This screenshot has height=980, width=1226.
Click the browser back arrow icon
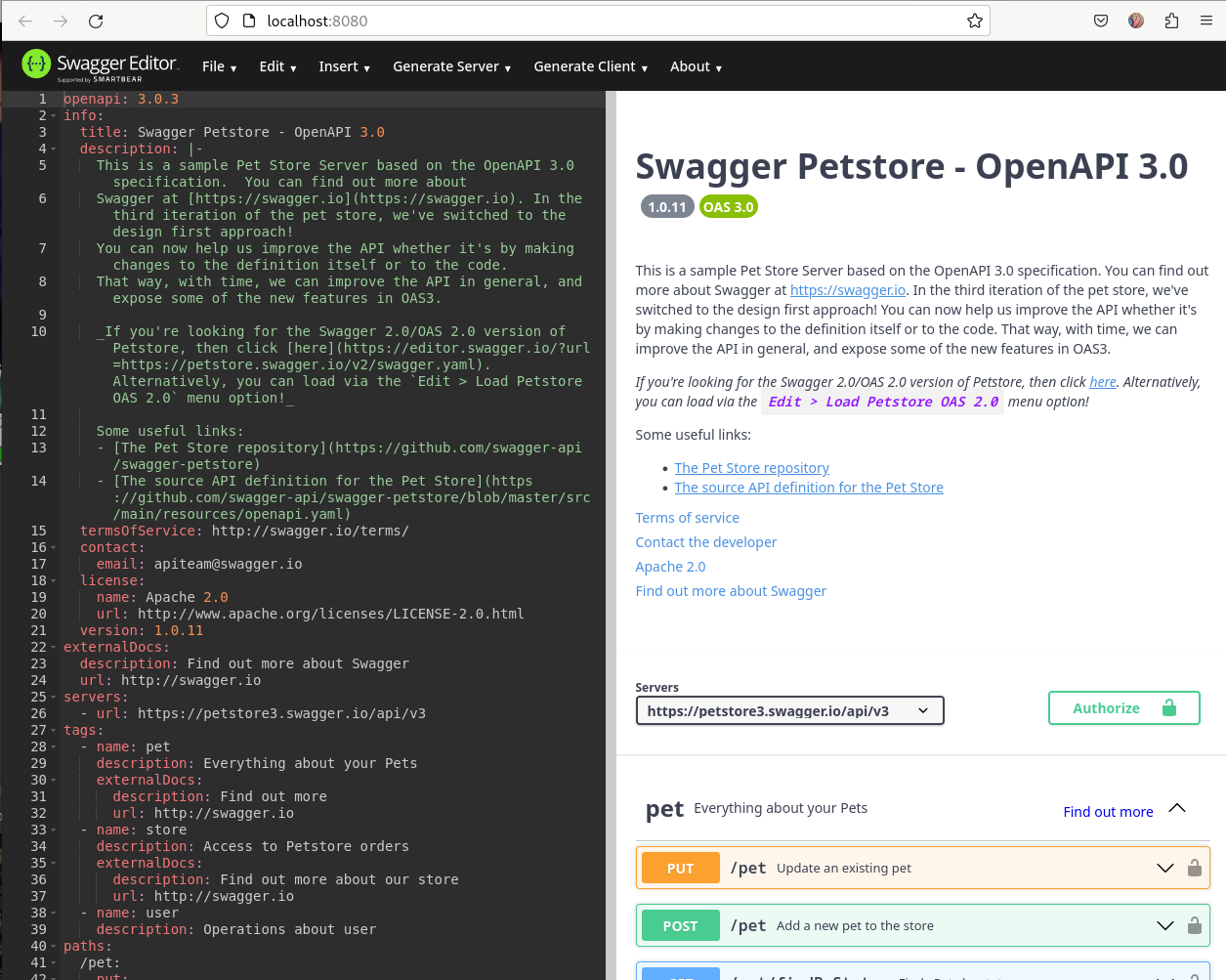[23, 21]
